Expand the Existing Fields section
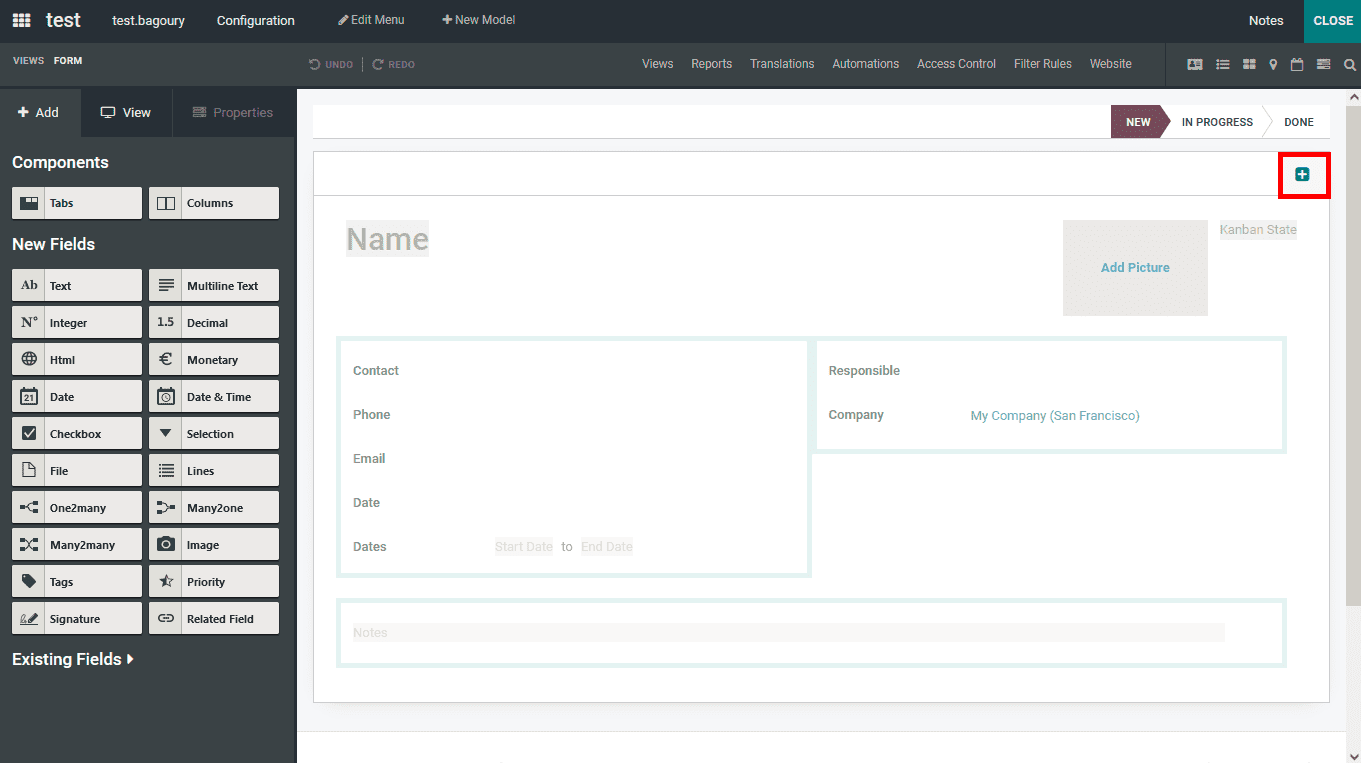This screenshot has height=763, width=1361. coord(73,658)
